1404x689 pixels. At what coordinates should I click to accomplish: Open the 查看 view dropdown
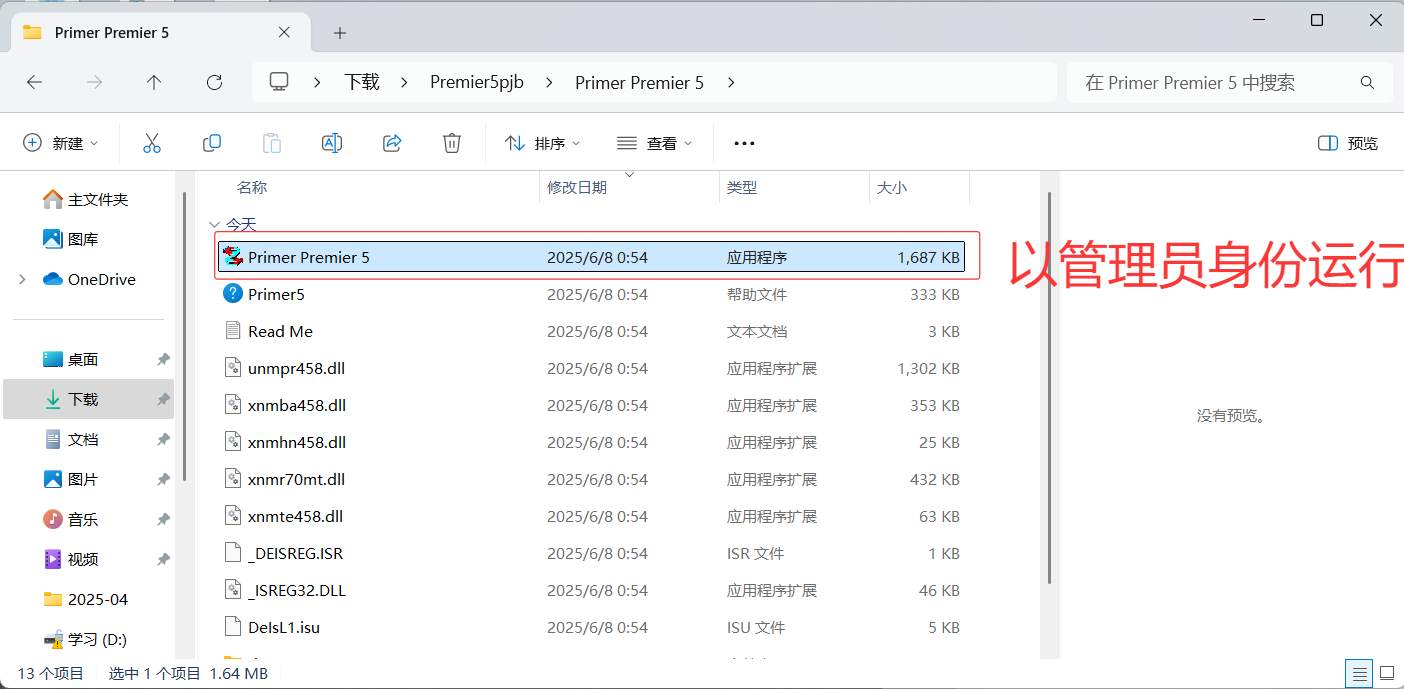click(x=655, y=143)
